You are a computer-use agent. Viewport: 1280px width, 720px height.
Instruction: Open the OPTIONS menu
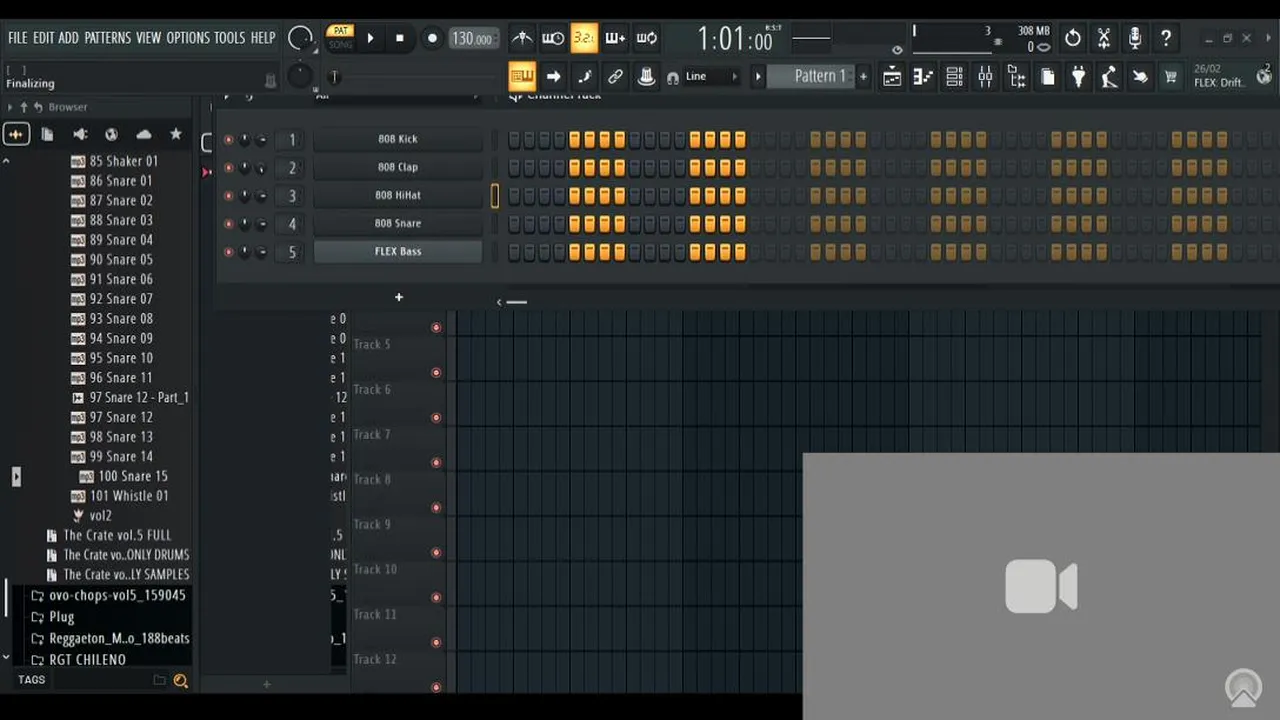[x=188, y=38]
